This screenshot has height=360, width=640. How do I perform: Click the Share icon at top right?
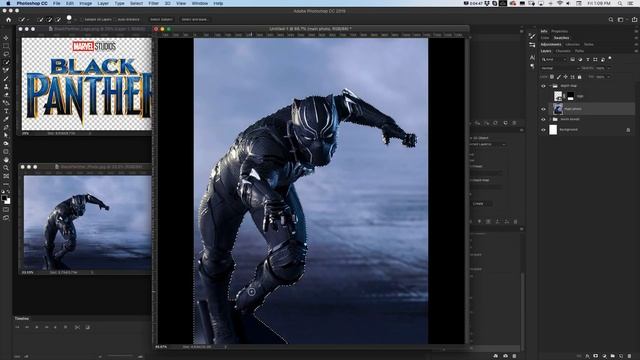click(634, 19)
